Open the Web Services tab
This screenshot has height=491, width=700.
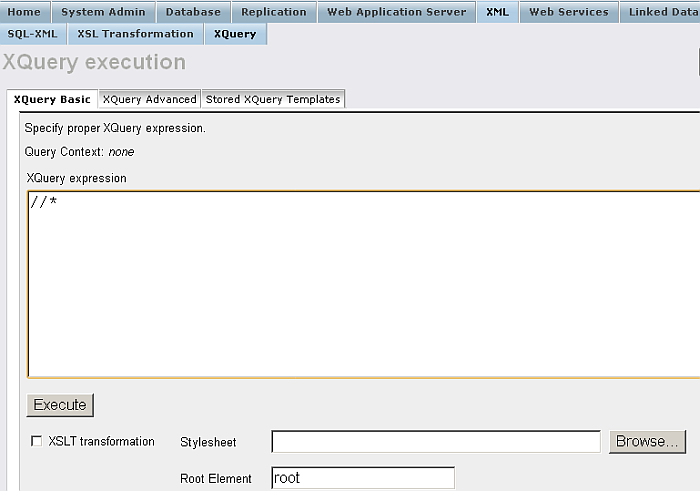569,12
